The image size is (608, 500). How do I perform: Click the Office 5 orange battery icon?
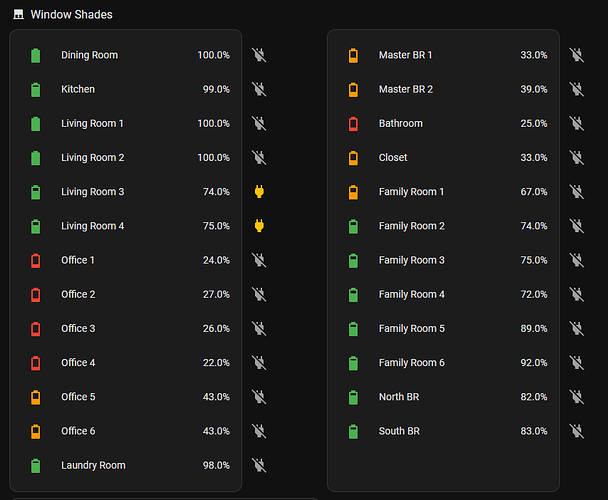tap(36, 397)
